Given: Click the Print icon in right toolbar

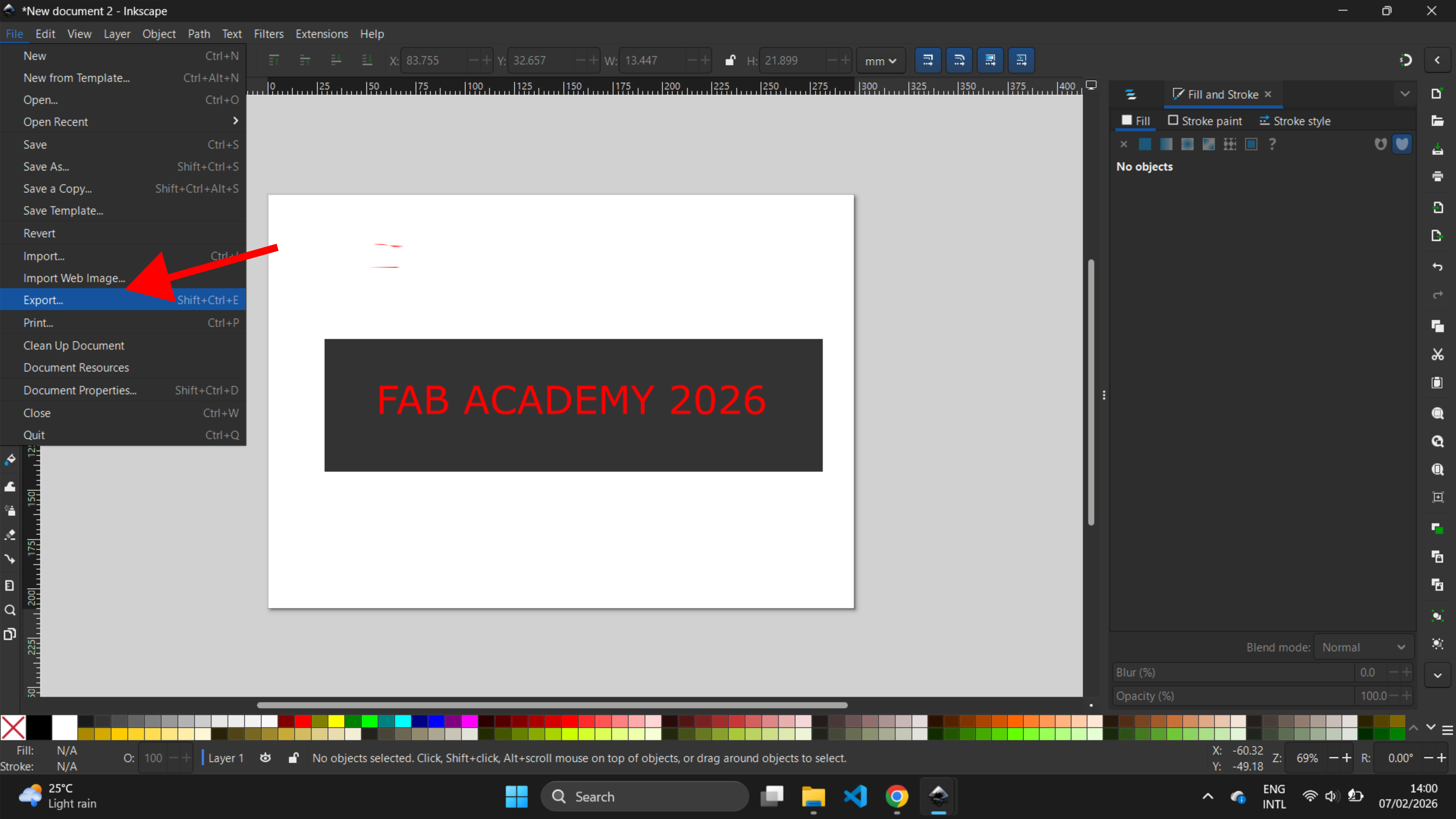Looking at the screenshot, I should click(1437, 176).
